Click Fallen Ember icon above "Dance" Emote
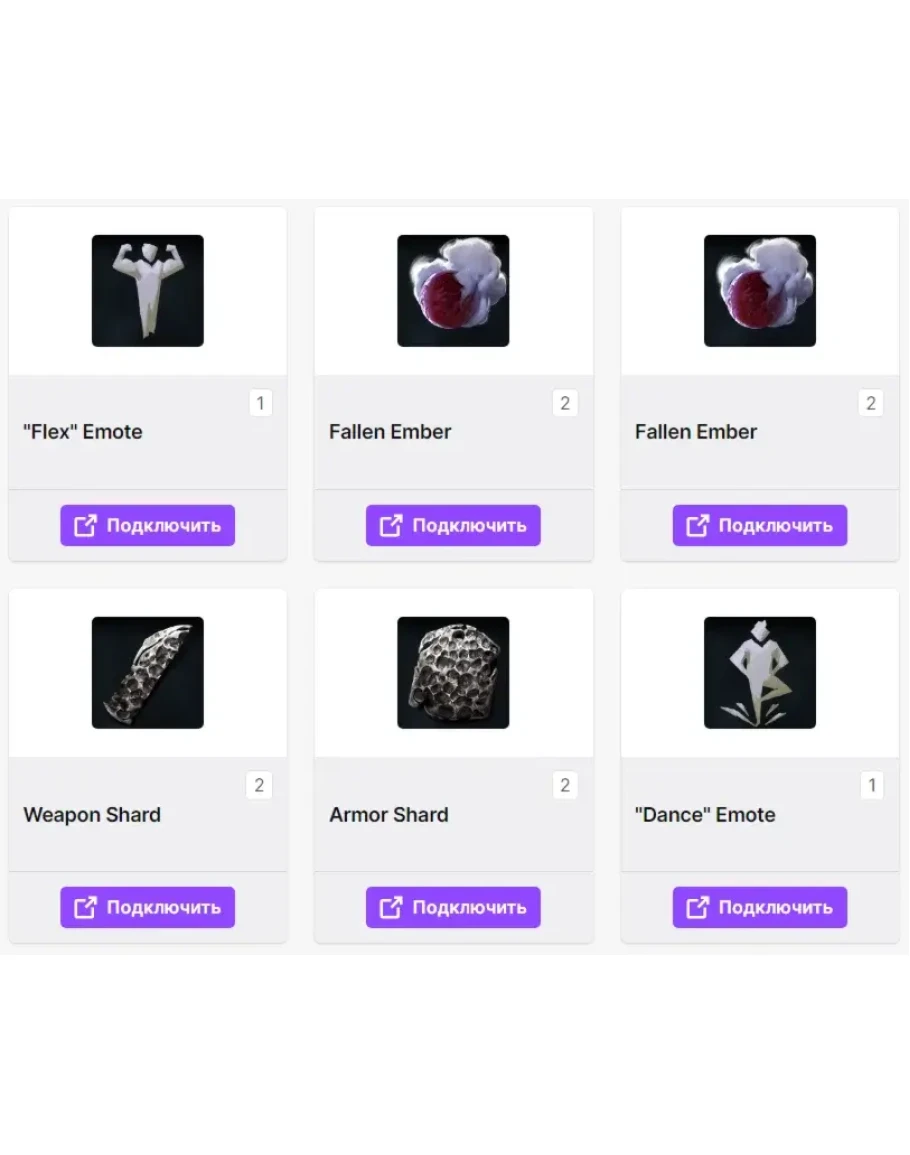This screenshot has width=910, height=1155. click(760, 291)
